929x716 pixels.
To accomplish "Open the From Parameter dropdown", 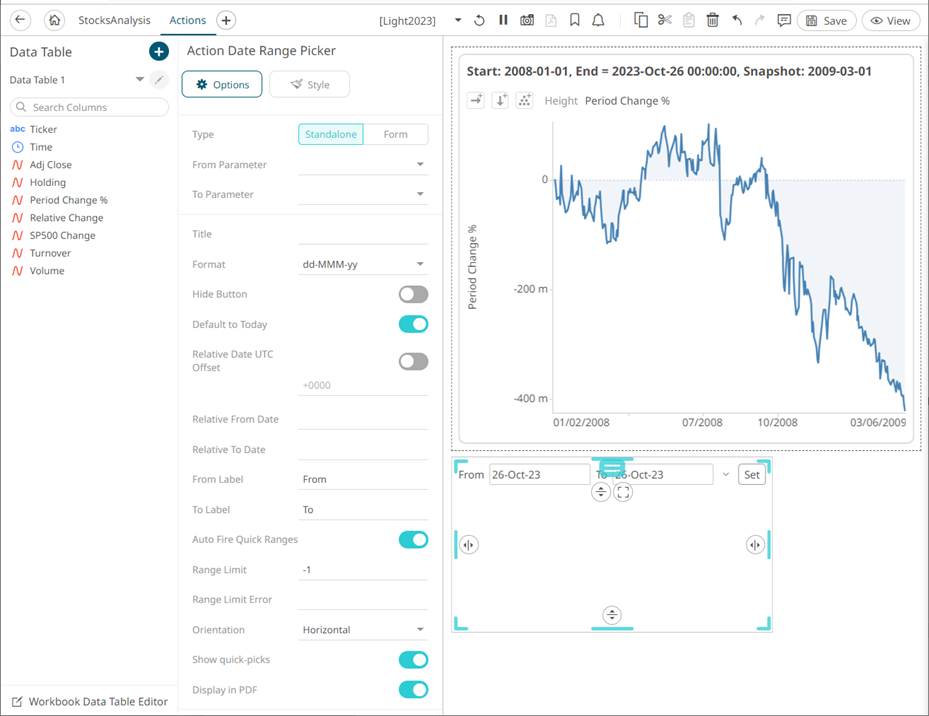I will (x=363, y=165).
